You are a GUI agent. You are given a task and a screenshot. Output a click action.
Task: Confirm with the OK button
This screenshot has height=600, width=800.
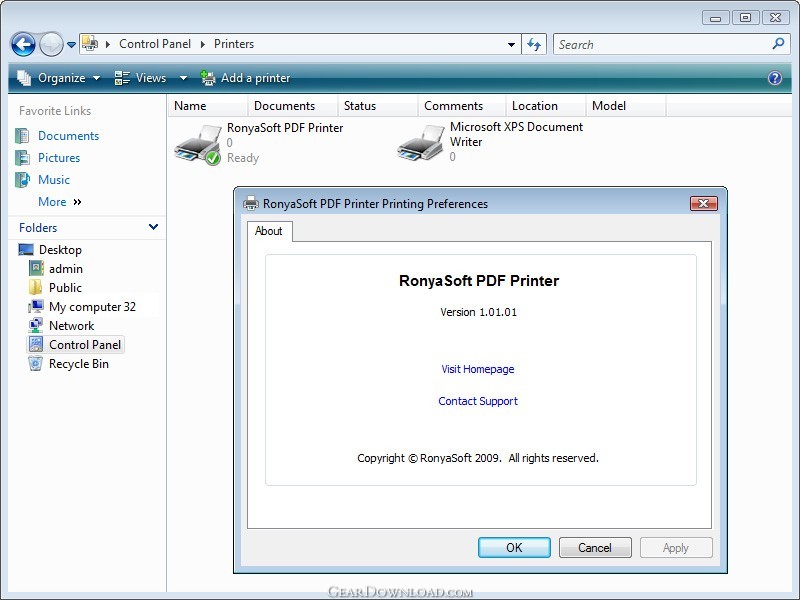click(x=514, y=547)
